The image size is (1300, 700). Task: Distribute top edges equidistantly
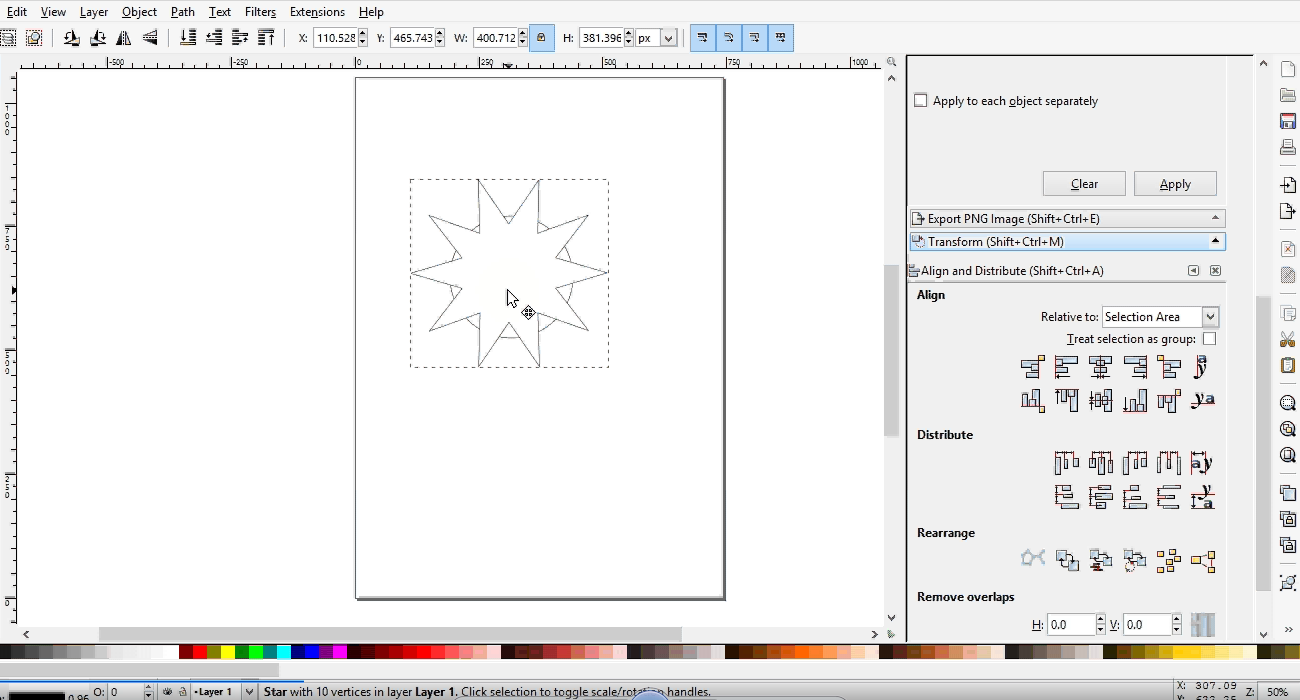pyautogui.click(x=1067, y=496)
